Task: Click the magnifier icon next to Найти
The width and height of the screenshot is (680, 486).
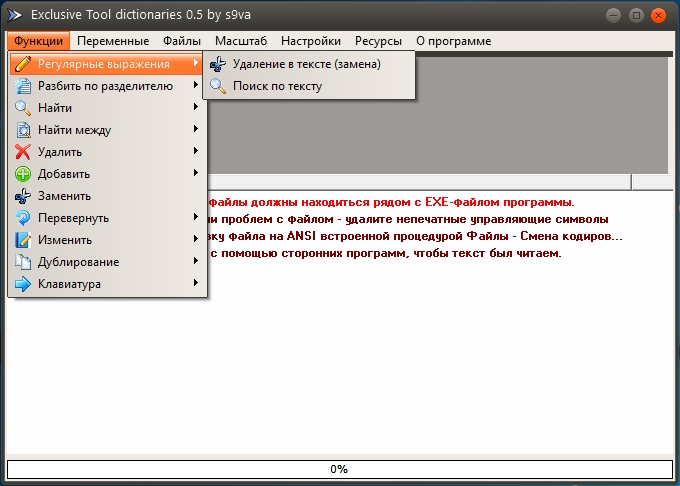Action: tap(23, 108)
